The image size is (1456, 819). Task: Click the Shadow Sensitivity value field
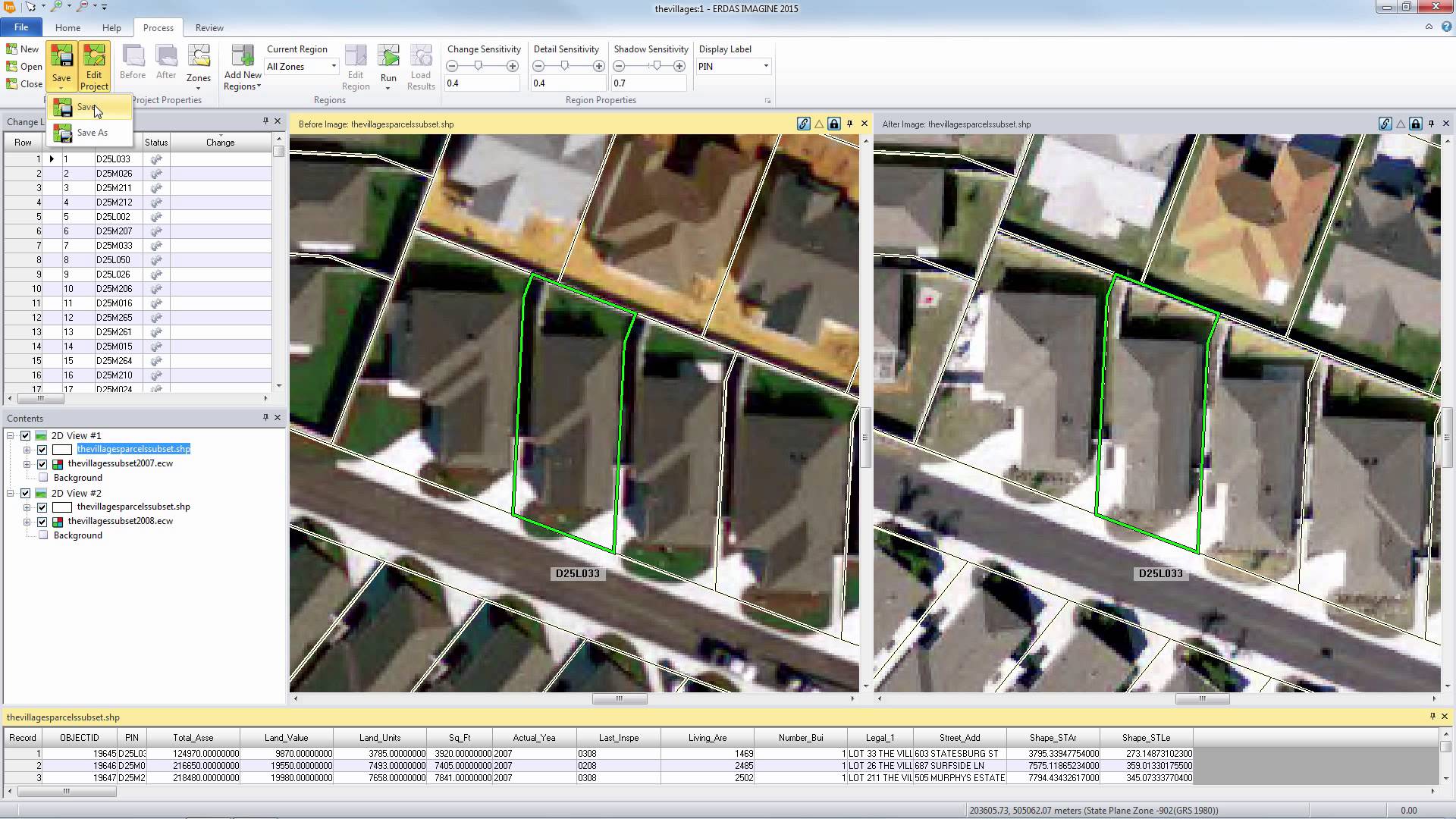648,83
